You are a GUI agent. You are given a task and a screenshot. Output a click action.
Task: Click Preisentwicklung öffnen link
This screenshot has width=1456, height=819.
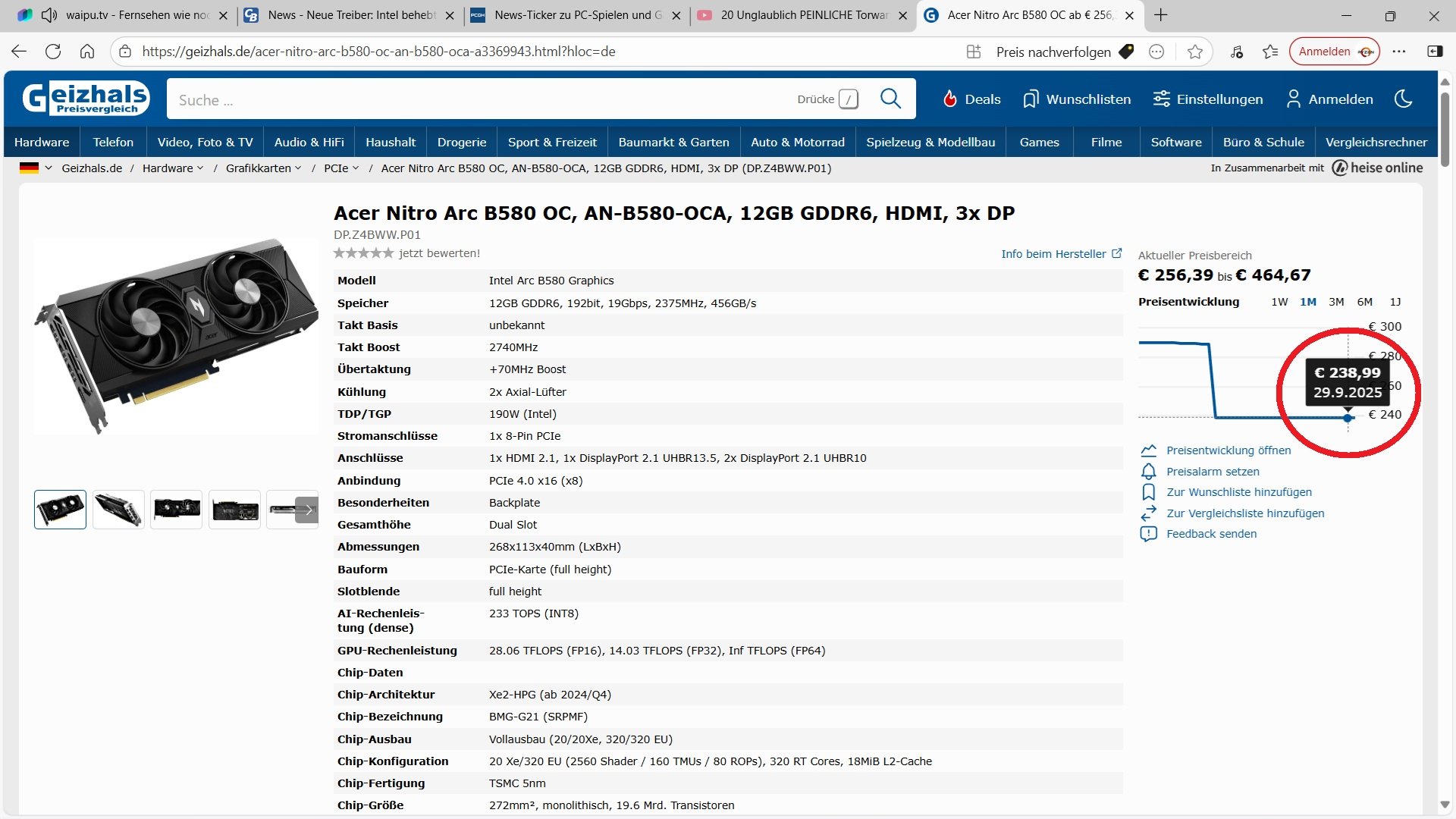(x=1228, y=450)
